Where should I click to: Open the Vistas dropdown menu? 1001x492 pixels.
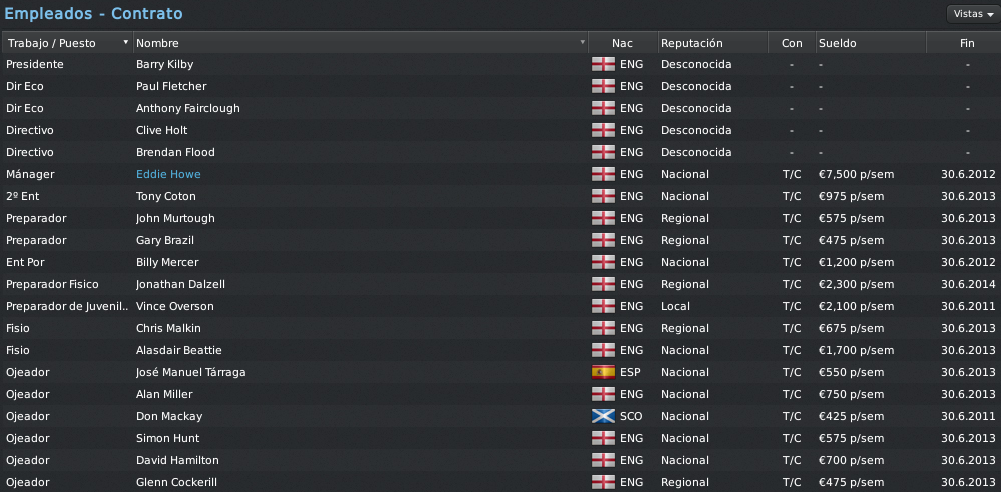[973, 13]
